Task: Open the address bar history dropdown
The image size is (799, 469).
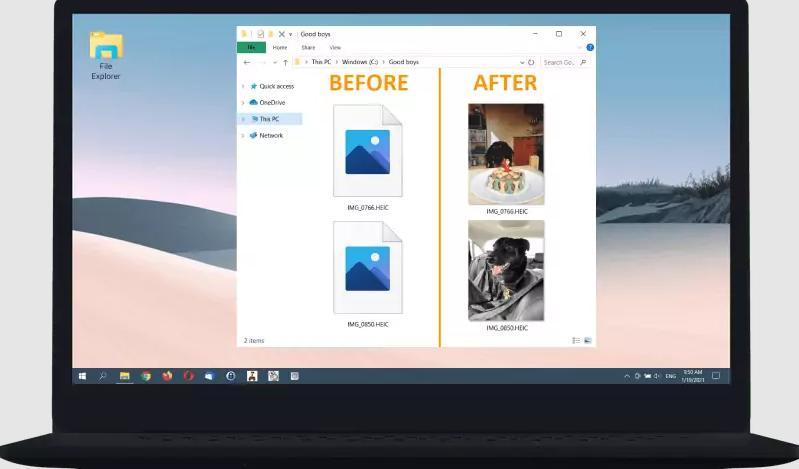Action: [522, 62]
